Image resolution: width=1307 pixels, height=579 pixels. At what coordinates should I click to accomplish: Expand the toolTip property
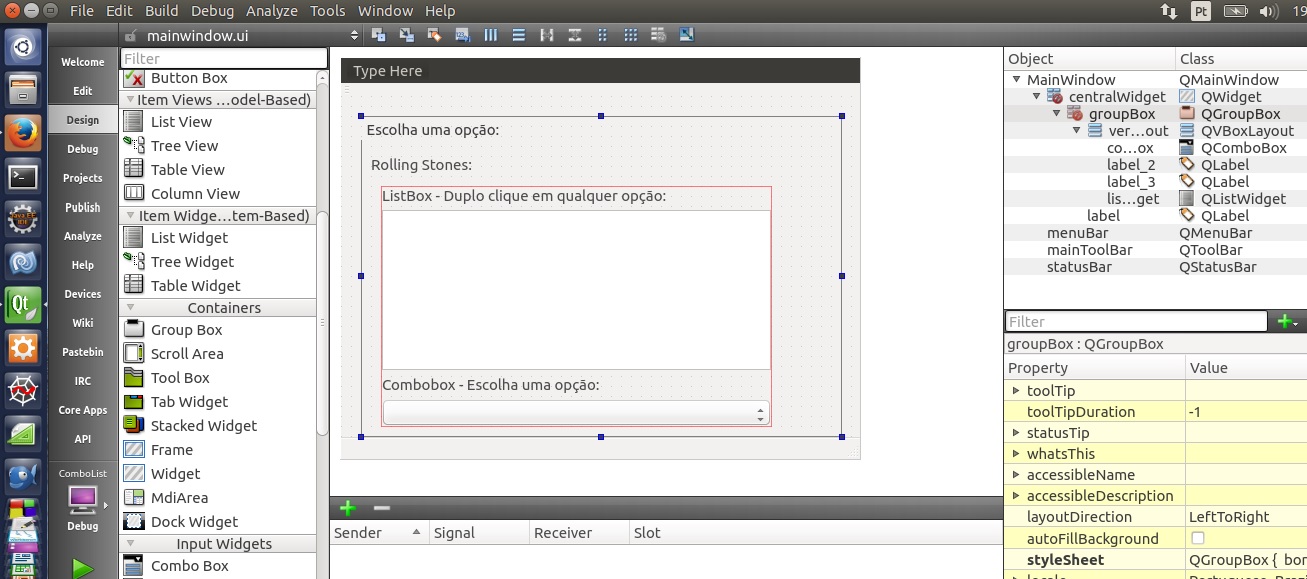(1016, 391)
